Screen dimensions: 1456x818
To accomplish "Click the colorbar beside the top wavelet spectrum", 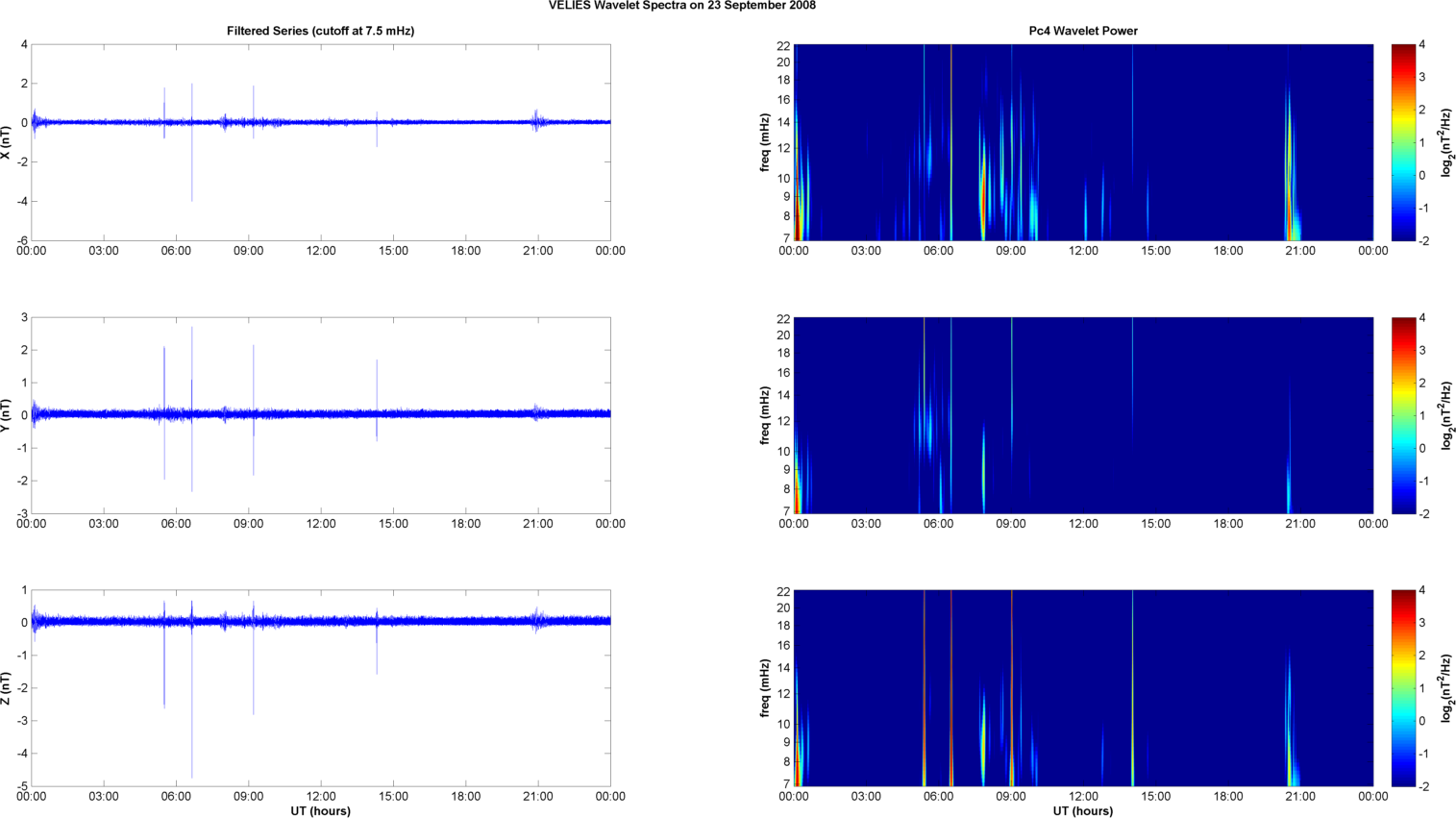I will [1403, 142].
